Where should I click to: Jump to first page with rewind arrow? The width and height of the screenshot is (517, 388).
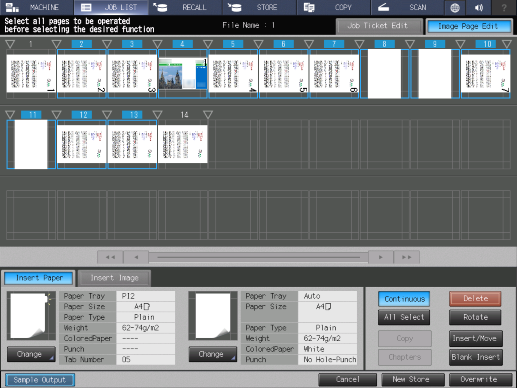tap(110, 257)
